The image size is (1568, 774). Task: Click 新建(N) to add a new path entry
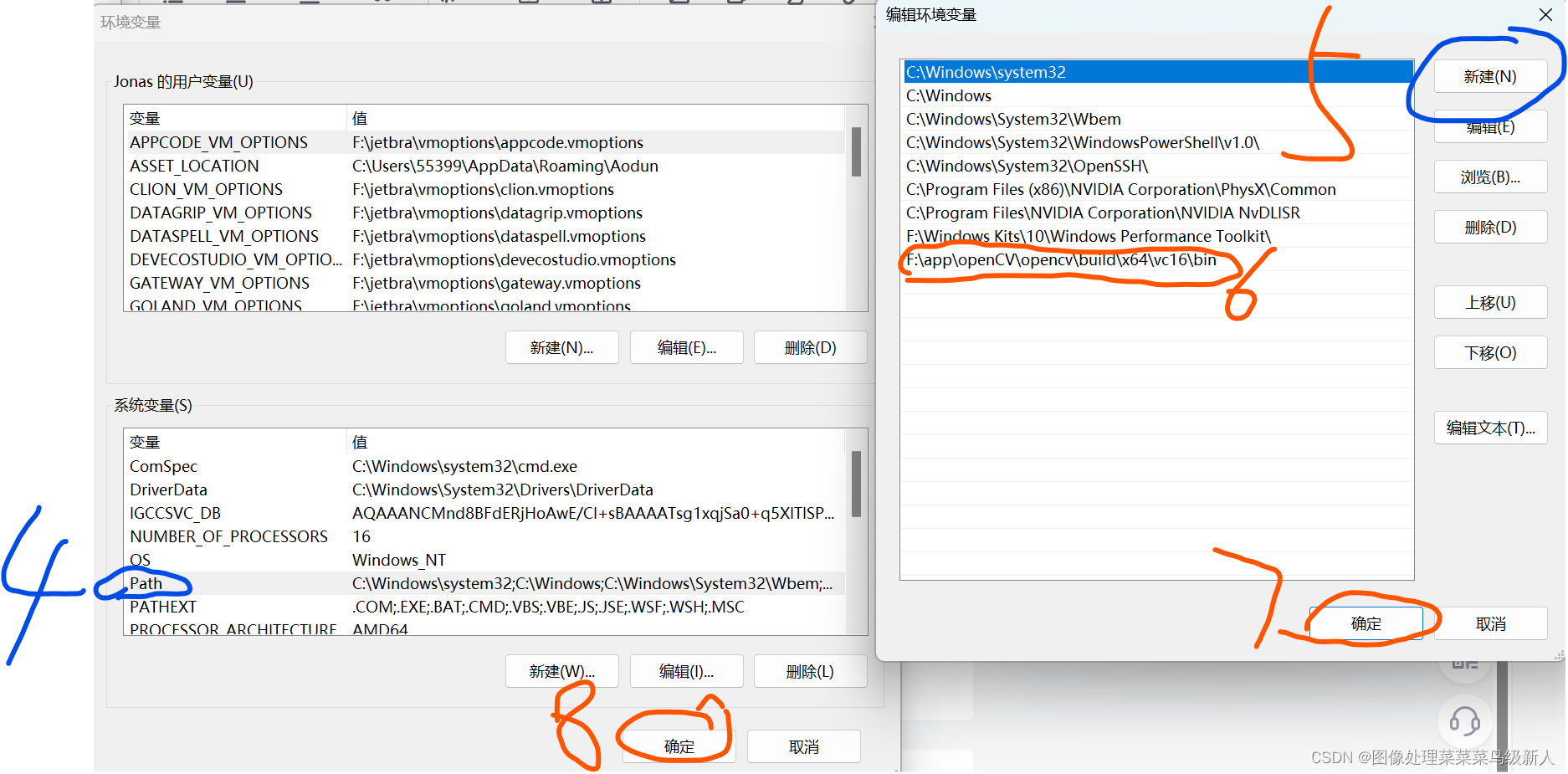coord(1489,76)
